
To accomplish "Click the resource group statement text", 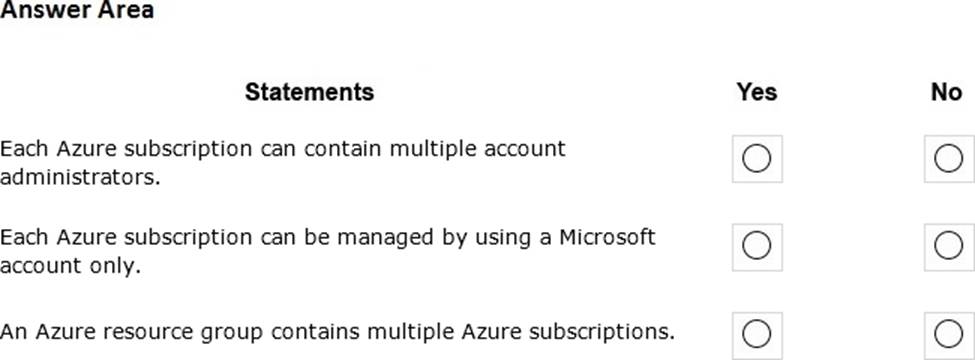I will (337, 332).
